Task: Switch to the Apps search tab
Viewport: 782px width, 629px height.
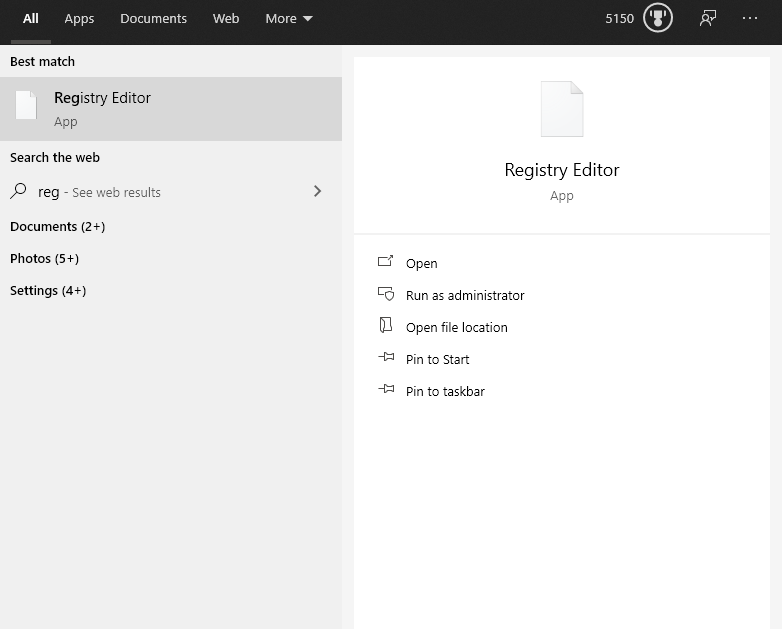Action: point(79,18)
